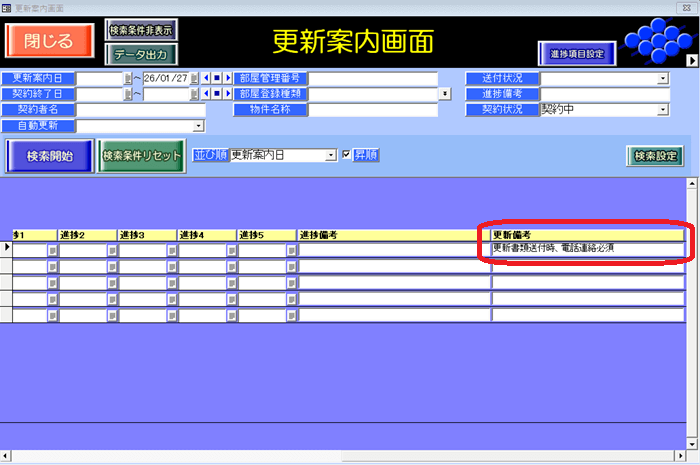Click the left arrow beside 更新案内日 range
700x465 pixels.
pos(206,78)
